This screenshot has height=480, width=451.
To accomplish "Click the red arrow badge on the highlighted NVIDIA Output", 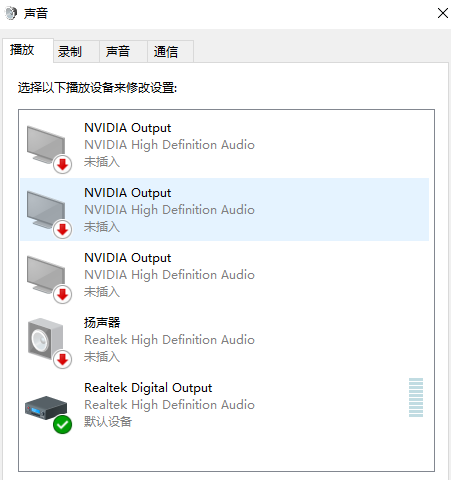I will coord(62,229).
